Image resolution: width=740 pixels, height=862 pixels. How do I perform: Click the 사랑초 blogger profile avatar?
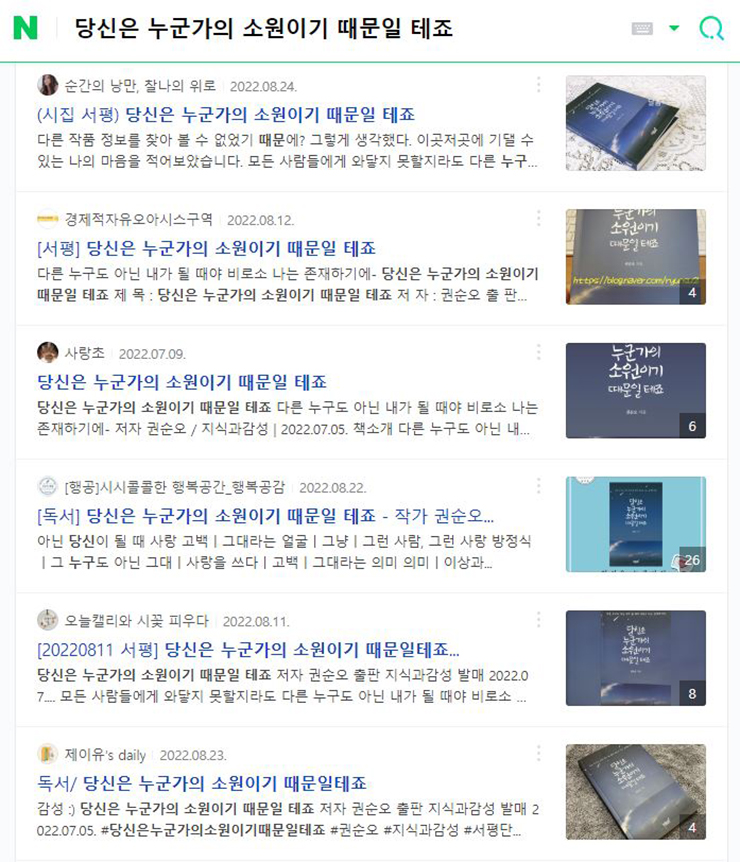[x=48, y=352]
